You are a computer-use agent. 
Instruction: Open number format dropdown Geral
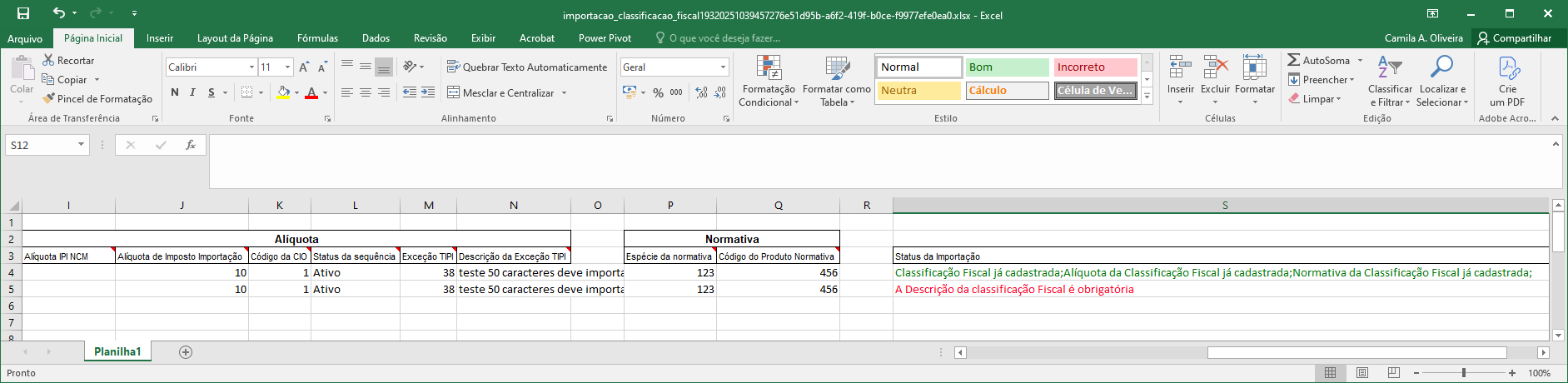coord(722,67)
